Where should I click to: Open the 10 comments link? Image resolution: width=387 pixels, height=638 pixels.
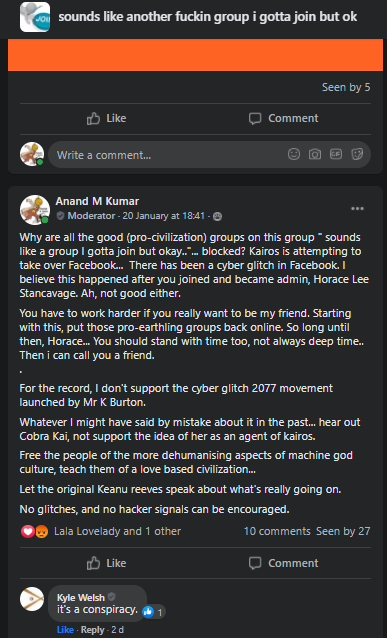click(x=277, y=531)
